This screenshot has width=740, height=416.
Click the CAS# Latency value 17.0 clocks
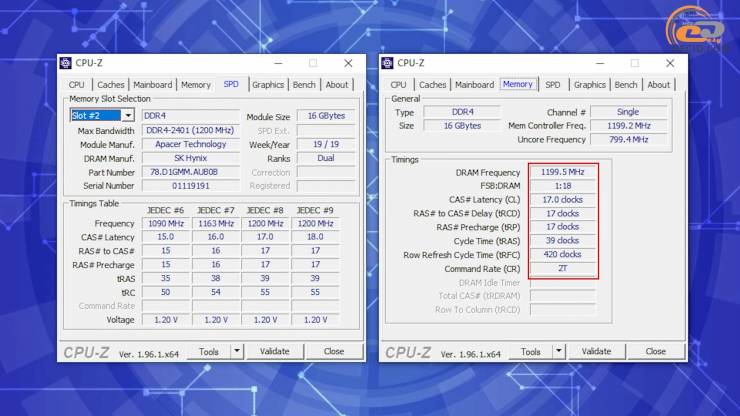pos(563,200)
